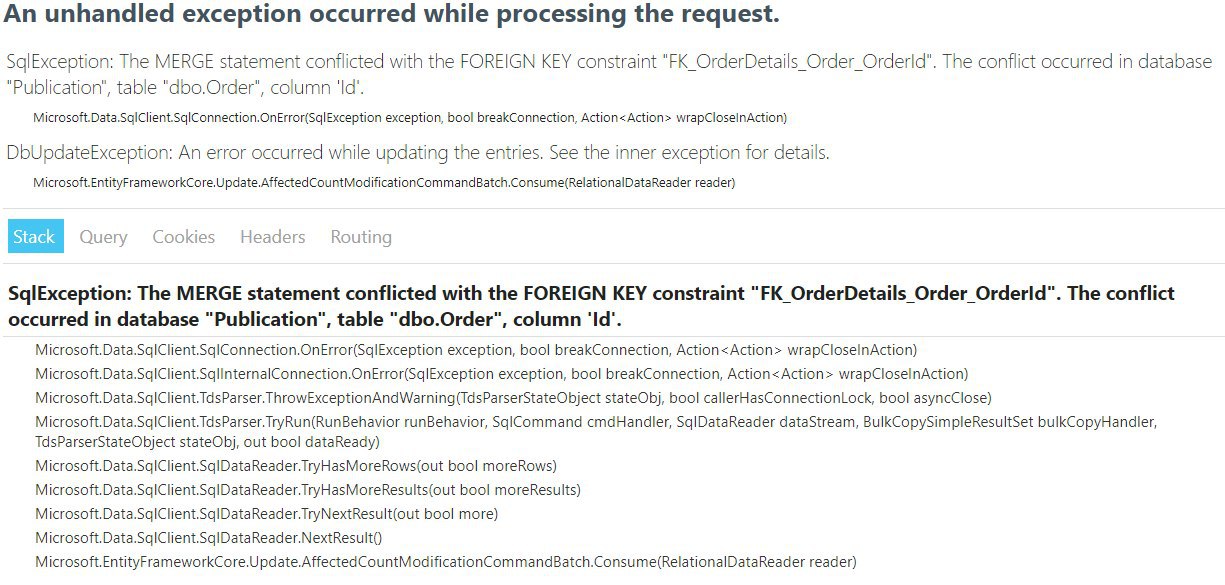Image resolution: width=1225 pixels, height=585 pixels.
Task: Select the Cookies tab
Action: pos(183,237)
